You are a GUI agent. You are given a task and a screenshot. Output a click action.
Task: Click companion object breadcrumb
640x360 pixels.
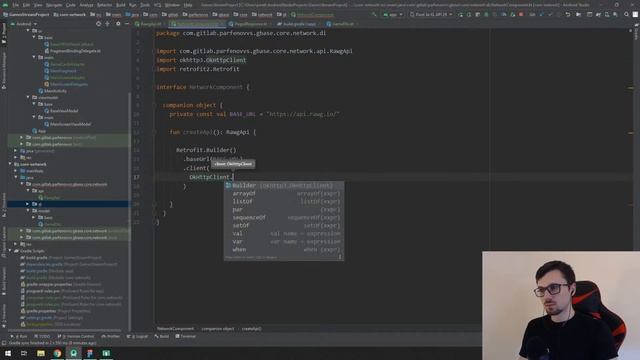(x=218, y=329)
